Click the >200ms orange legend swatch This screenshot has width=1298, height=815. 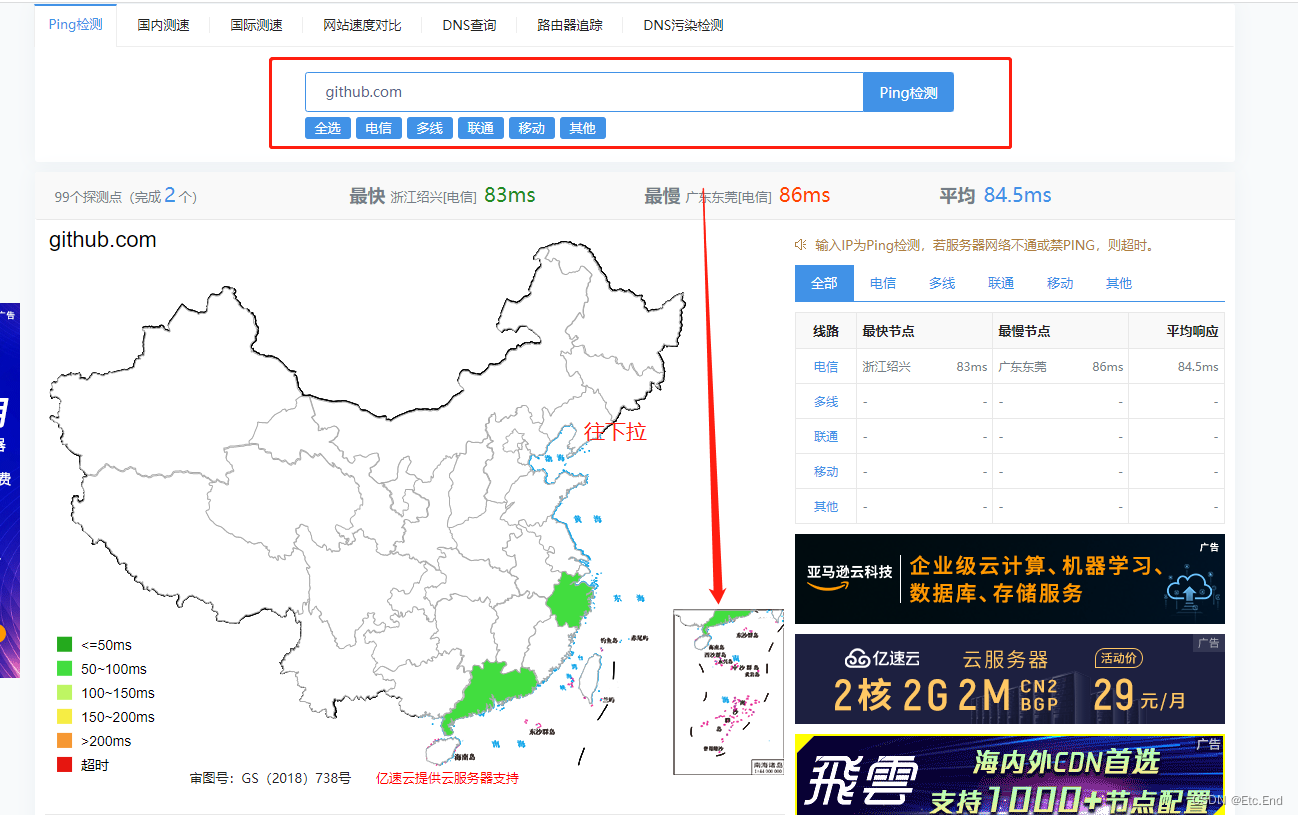point(65,741)
